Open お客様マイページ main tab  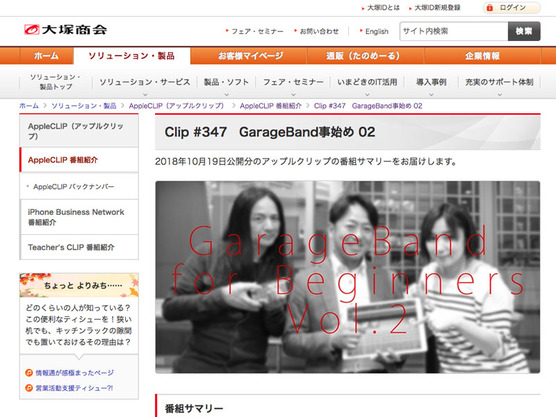pyautogui.click(x=250, y=56)
